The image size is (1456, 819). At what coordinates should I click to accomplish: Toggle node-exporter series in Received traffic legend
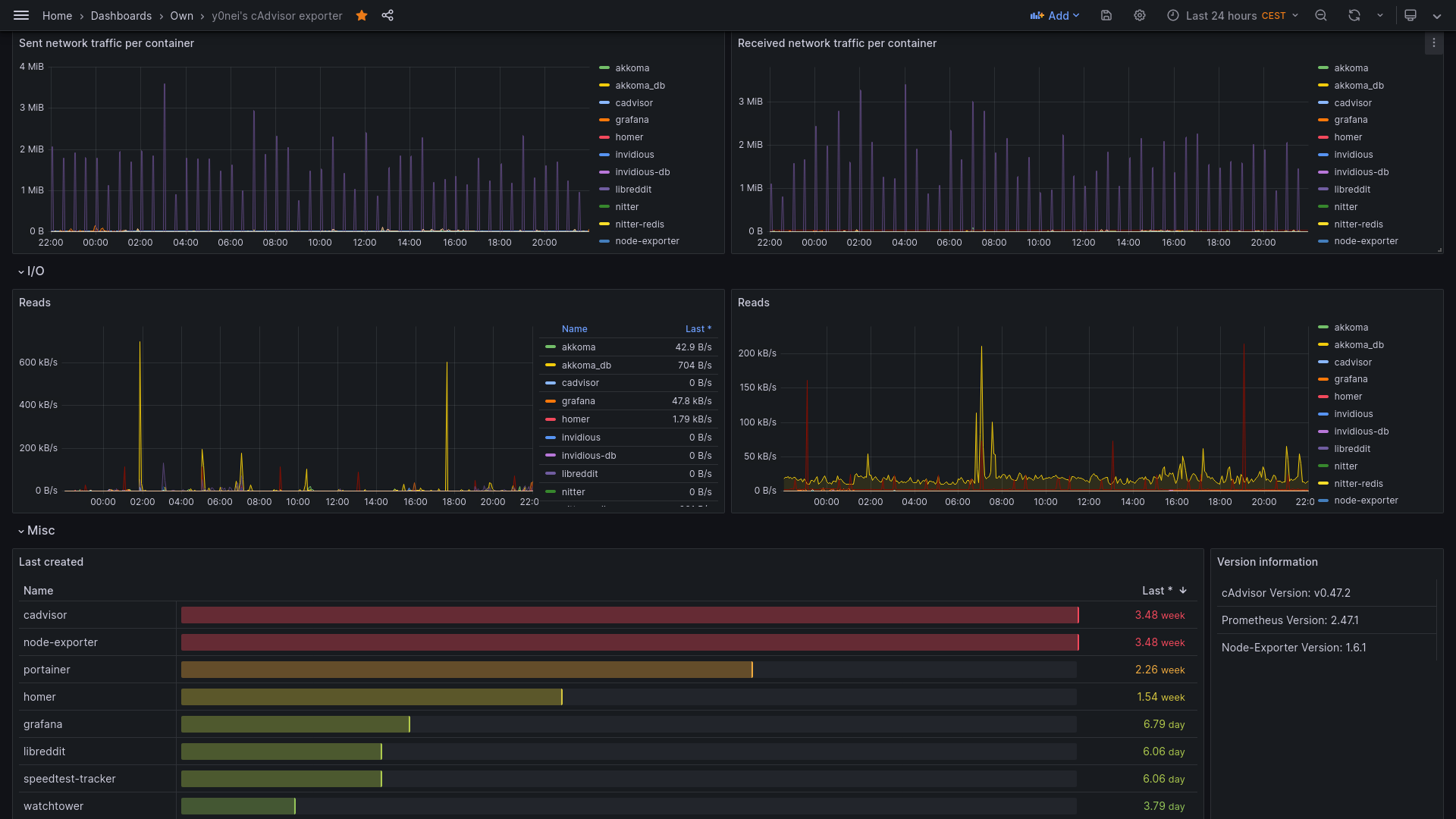[x=1366, y=241]
